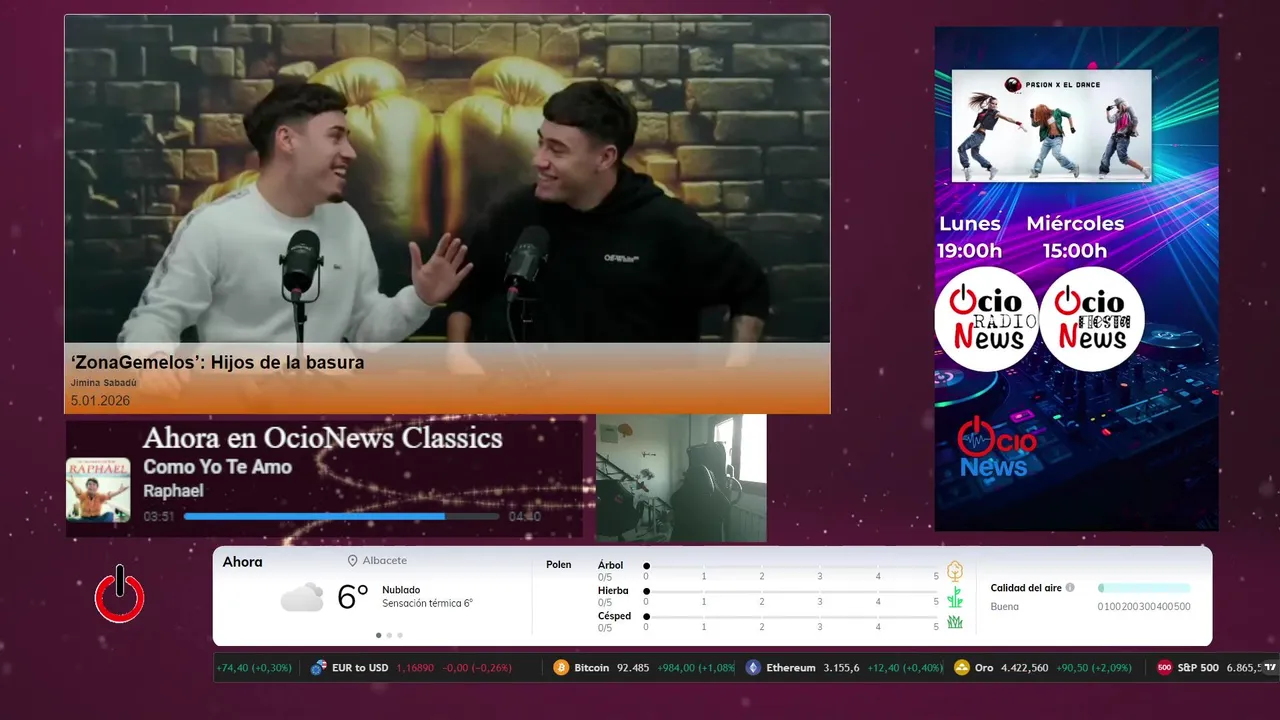Select the first weather carousel dot

pyautogui.click(x=378, y=635)
